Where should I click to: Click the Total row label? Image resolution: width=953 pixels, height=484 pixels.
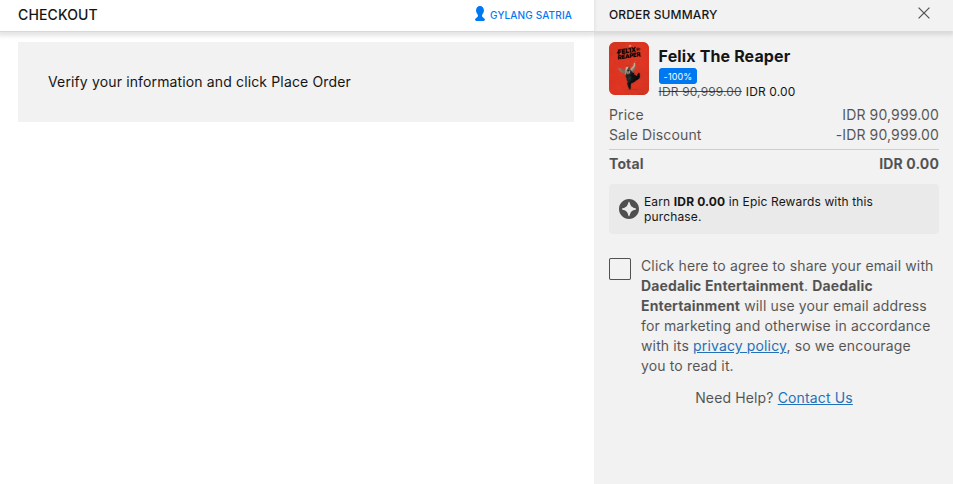click(626, 164)
